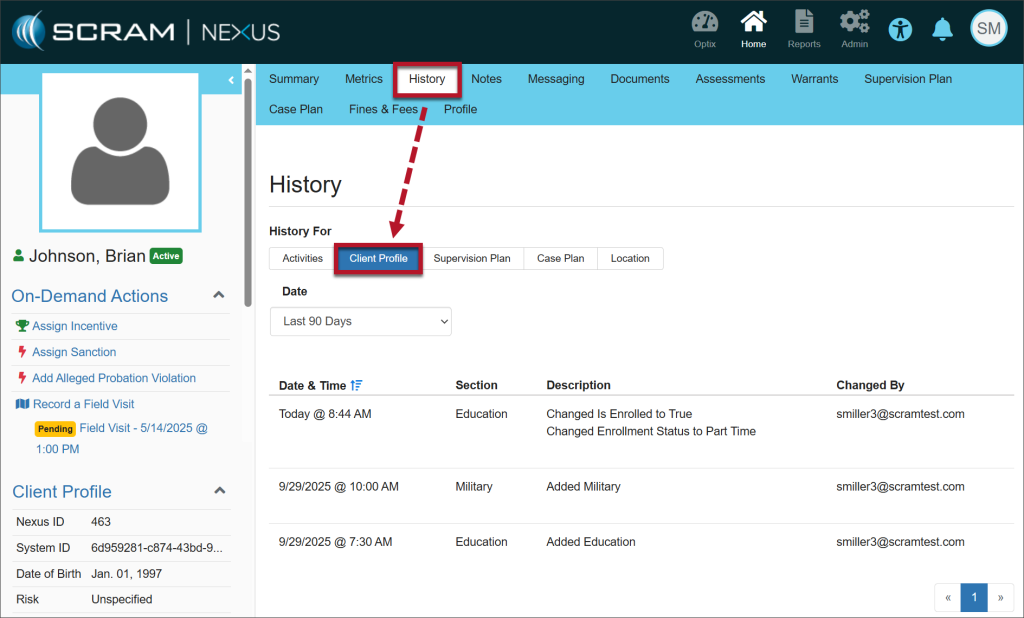Open Admin gears icon
1024x618 pixels.
(854, 23)
